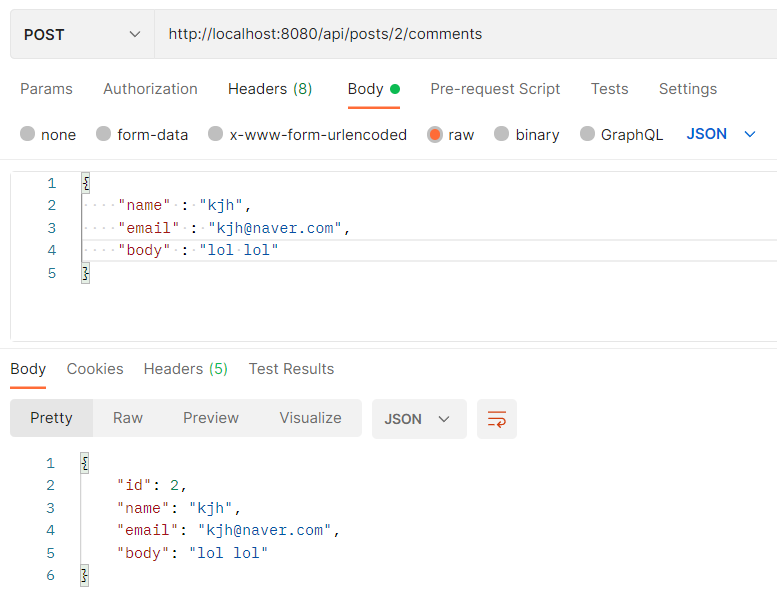Switch to the Params tab
777x609 pixels.
pos(46,89)
